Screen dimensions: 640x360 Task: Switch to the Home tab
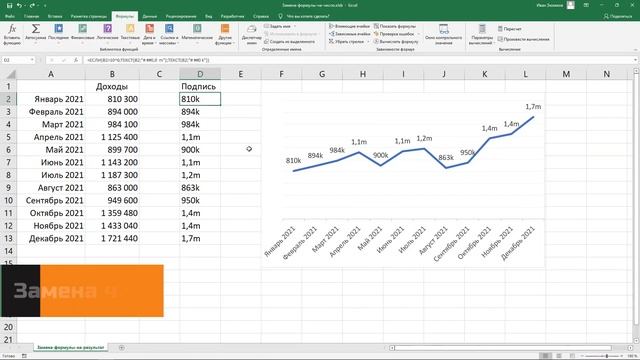click(x=31, y=16)
